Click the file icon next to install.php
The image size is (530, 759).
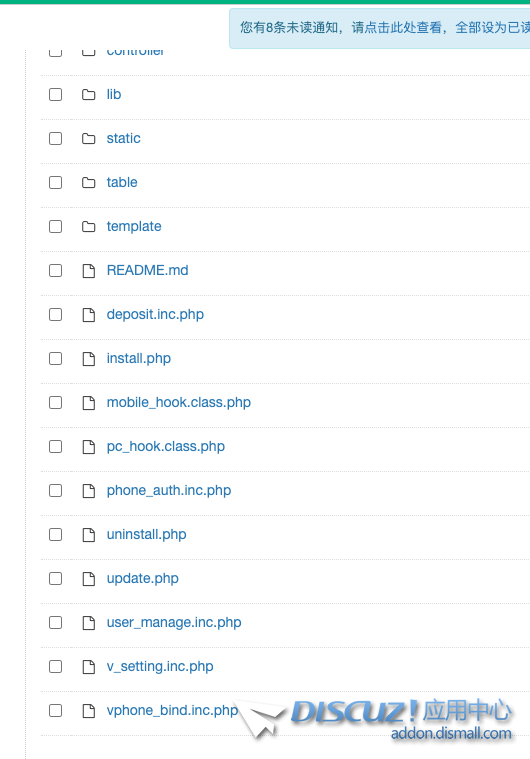[x=89, y=359]
